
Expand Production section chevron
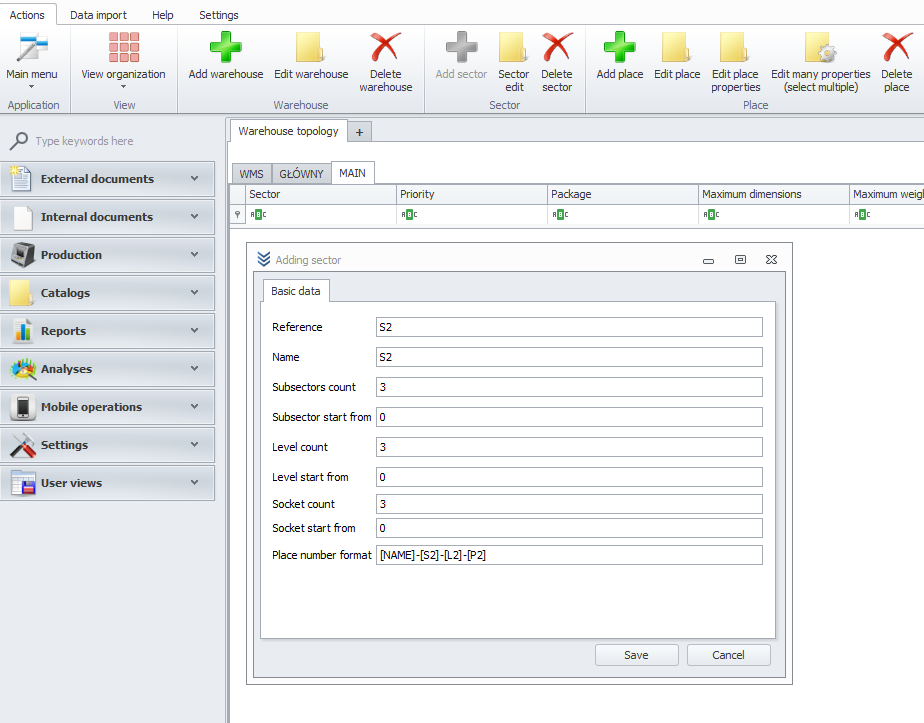(x=194, y=255)
